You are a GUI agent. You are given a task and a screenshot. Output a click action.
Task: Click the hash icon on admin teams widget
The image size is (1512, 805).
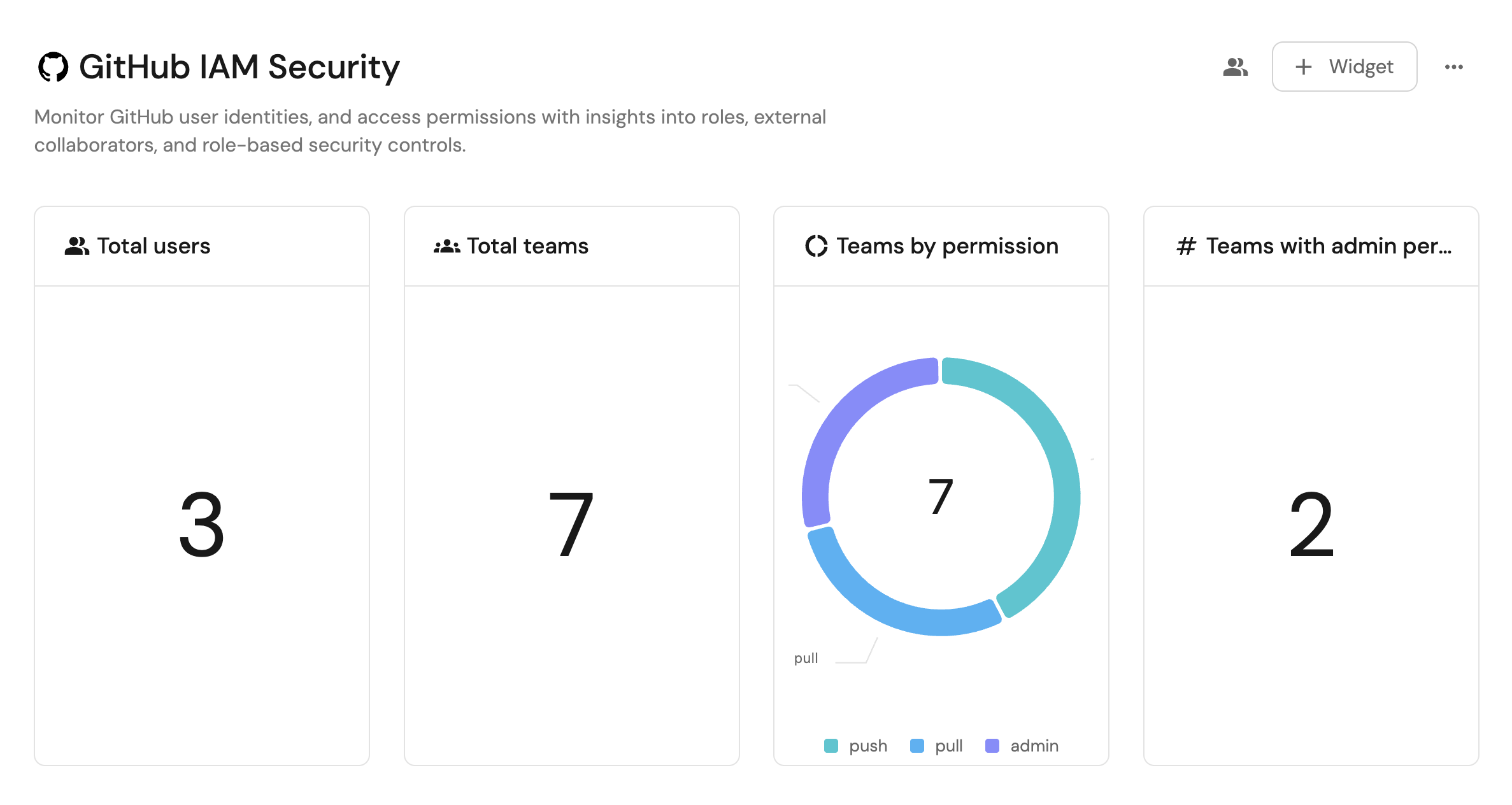1186,246
